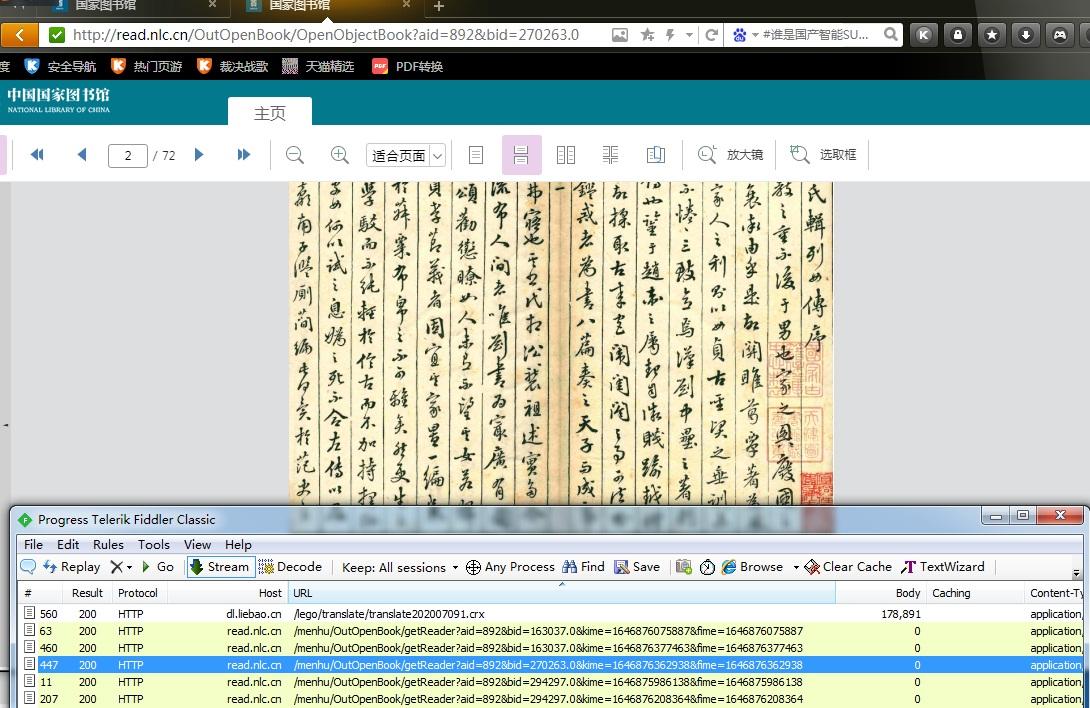Click the search magnifier in browser search box
Viewport: 1090px width, 708px height.
[890, 34]
